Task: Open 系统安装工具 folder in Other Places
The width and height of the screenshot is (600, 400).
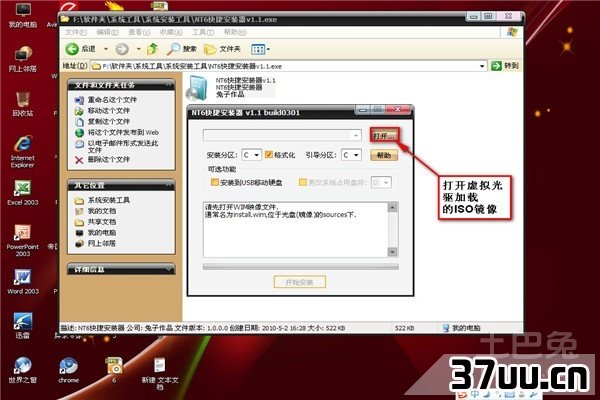Action: [x=109, y=200]
